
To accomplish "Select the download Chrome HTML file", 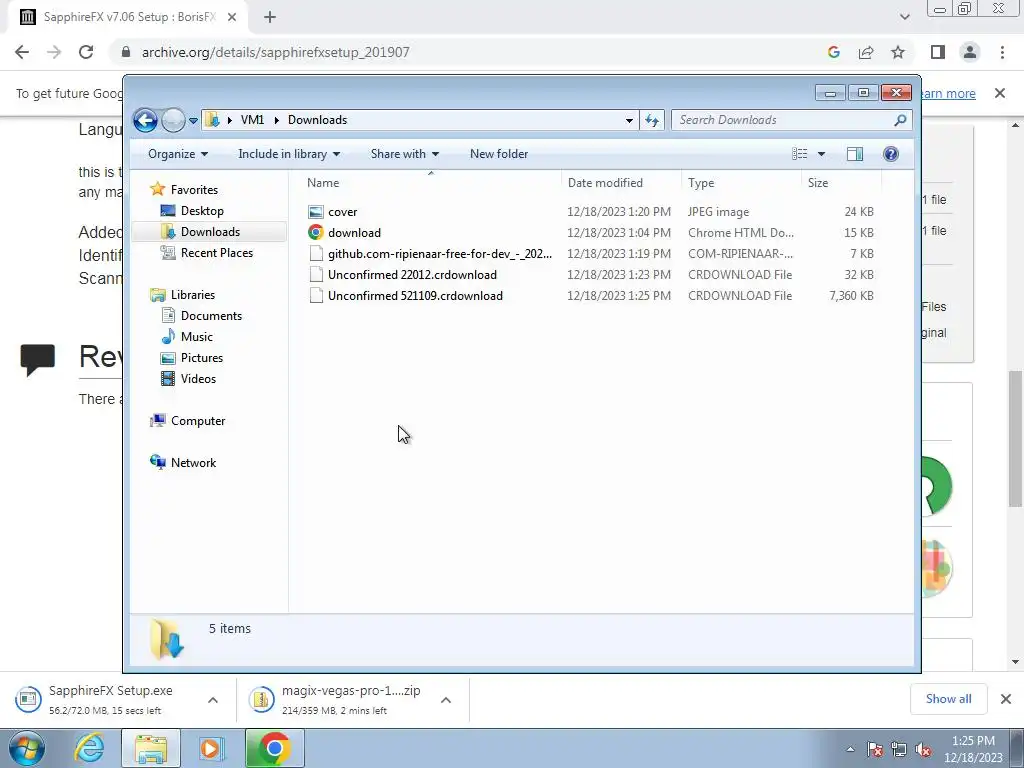I will (590, 232).
